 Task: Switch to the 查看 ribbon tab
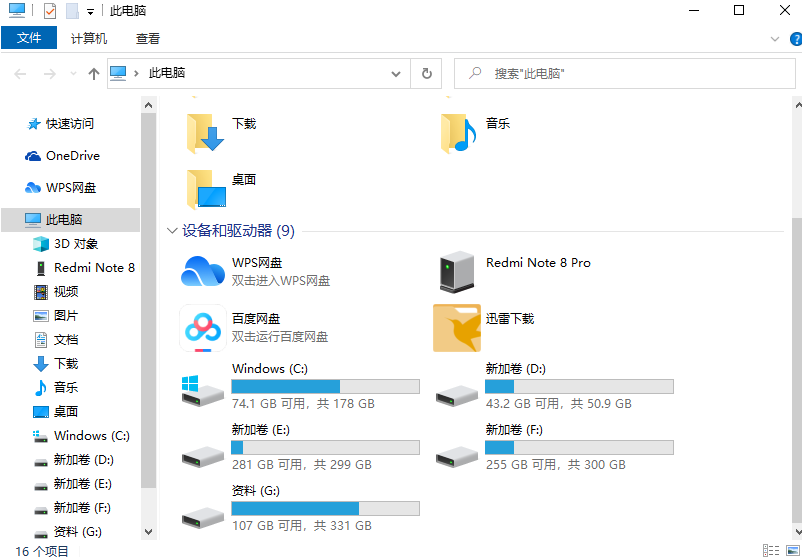point(148,39)
